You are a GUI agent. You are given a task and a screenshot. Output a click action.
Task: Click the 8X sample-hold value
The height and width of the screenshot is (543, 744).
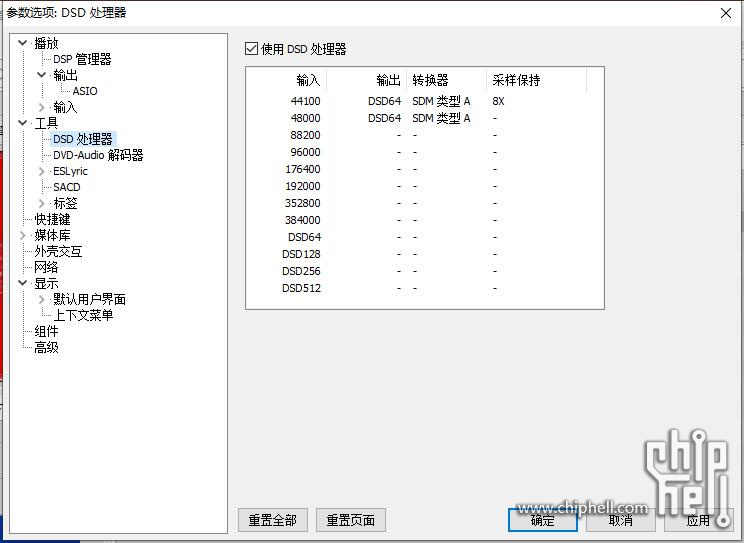click(x=498, y=101)
